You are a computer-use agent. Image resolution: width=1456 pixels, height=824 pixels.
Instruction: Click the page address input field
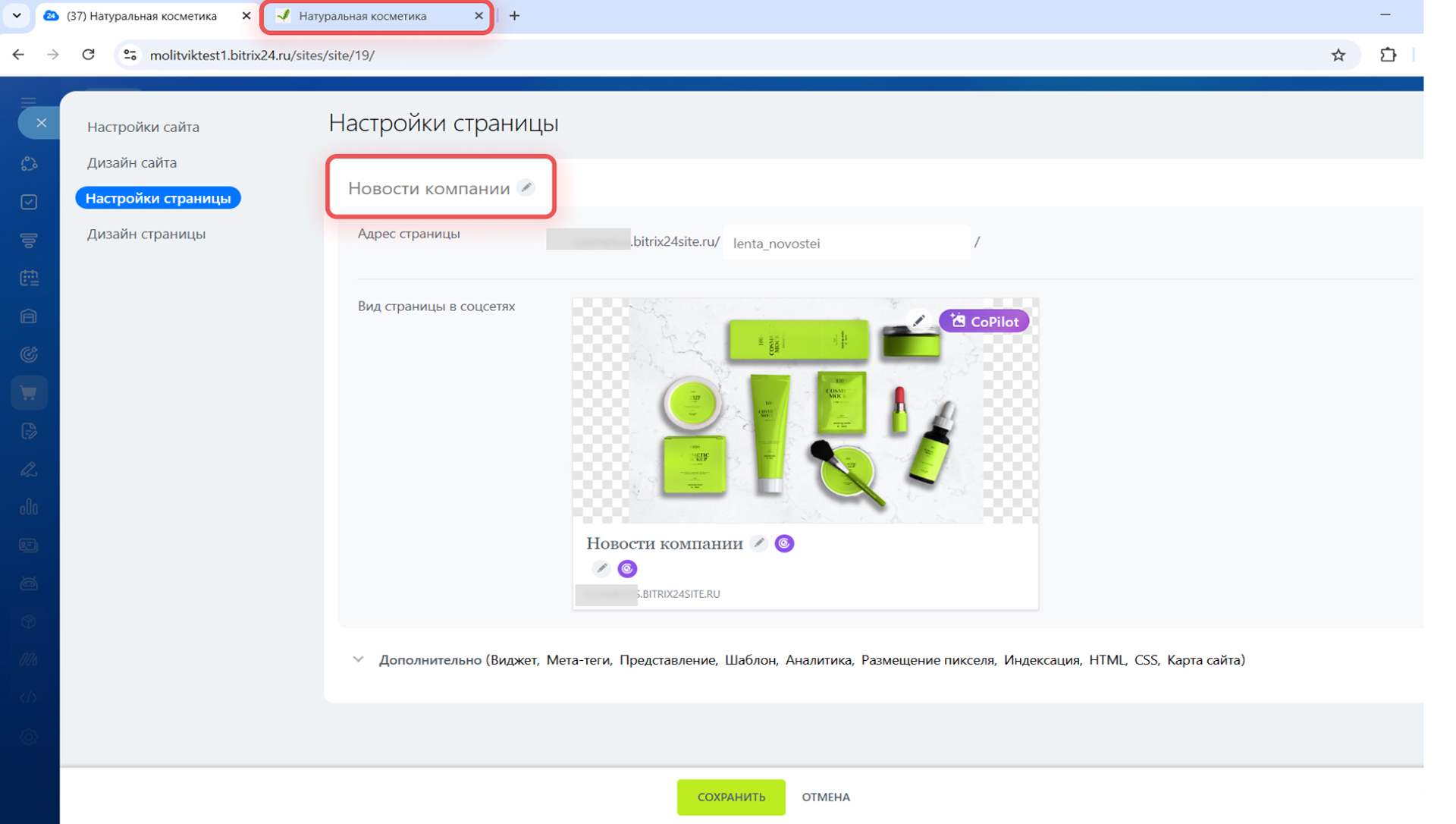(x=846, y=244)
